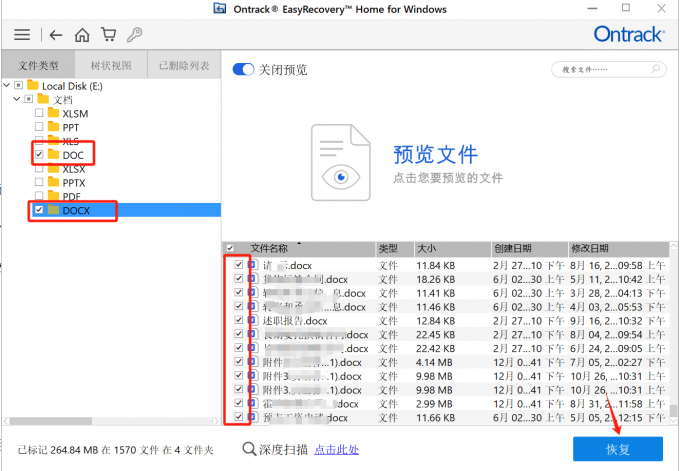Select the 22.45 KB file row
680x471 pixels.
(x=446, y=334)
